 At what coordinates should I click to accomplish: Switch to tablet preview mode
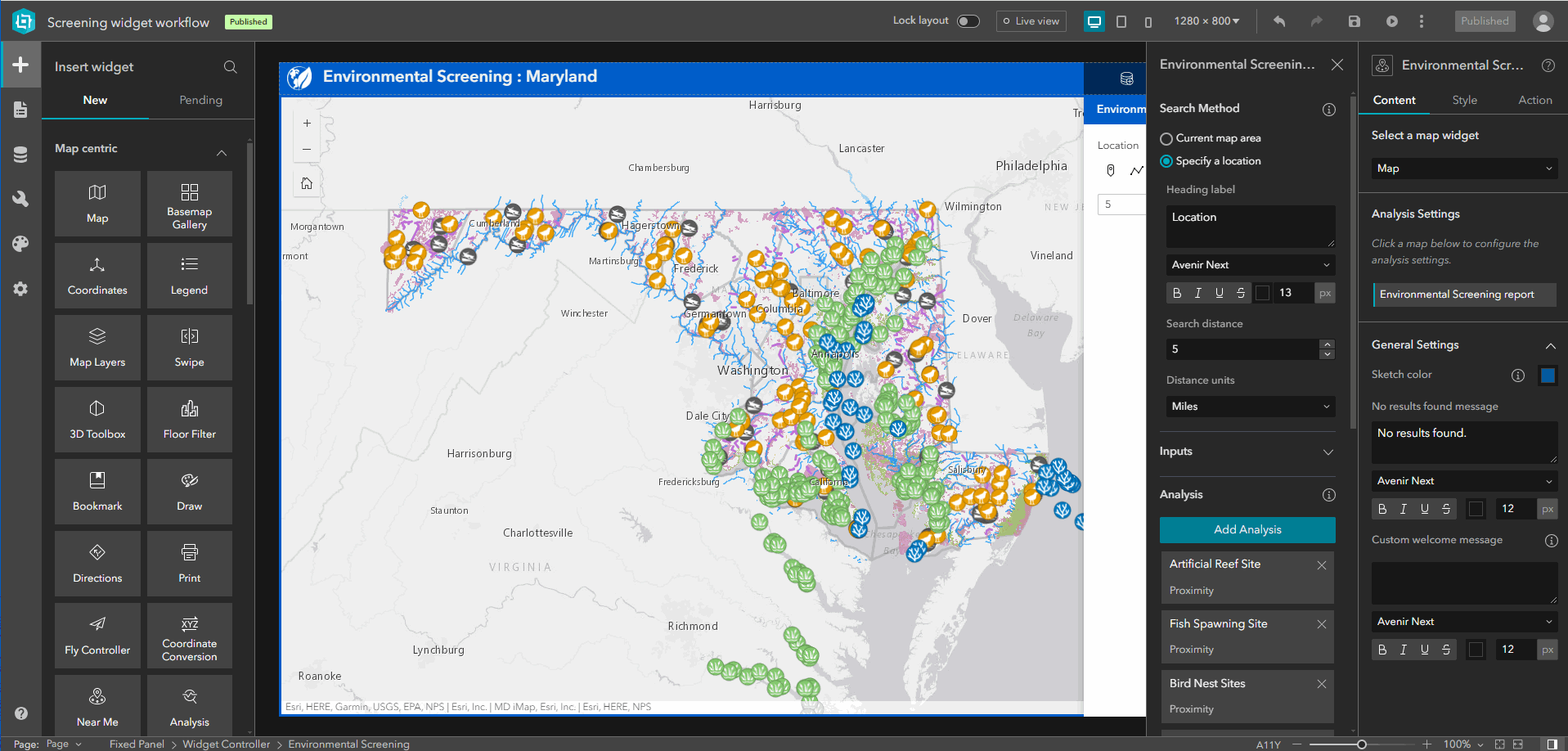coord(1121,20)
